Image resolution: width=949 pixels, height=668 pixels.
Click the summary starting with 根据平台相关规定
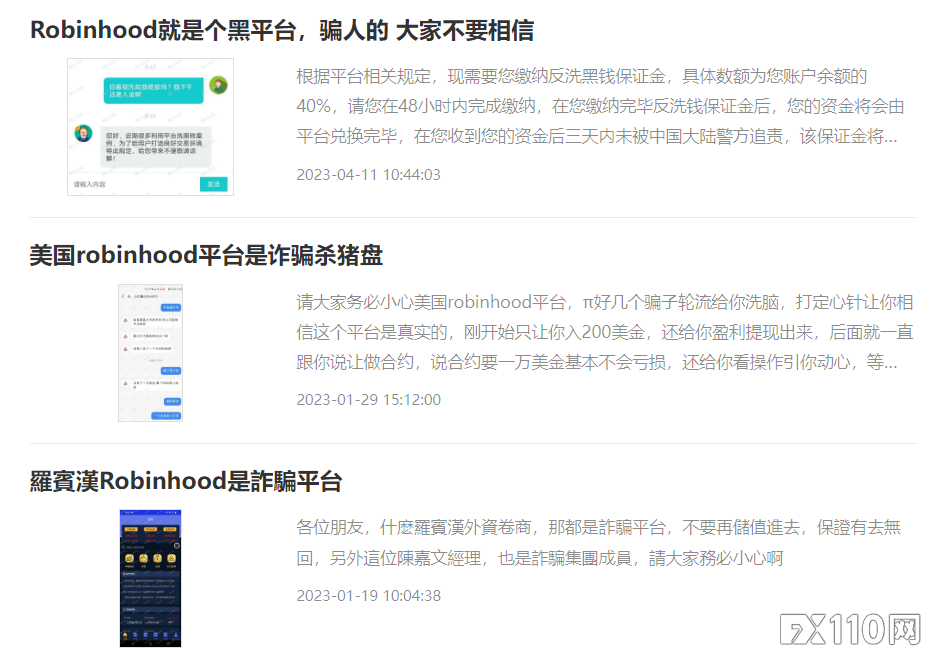click(x=600, y=106)
